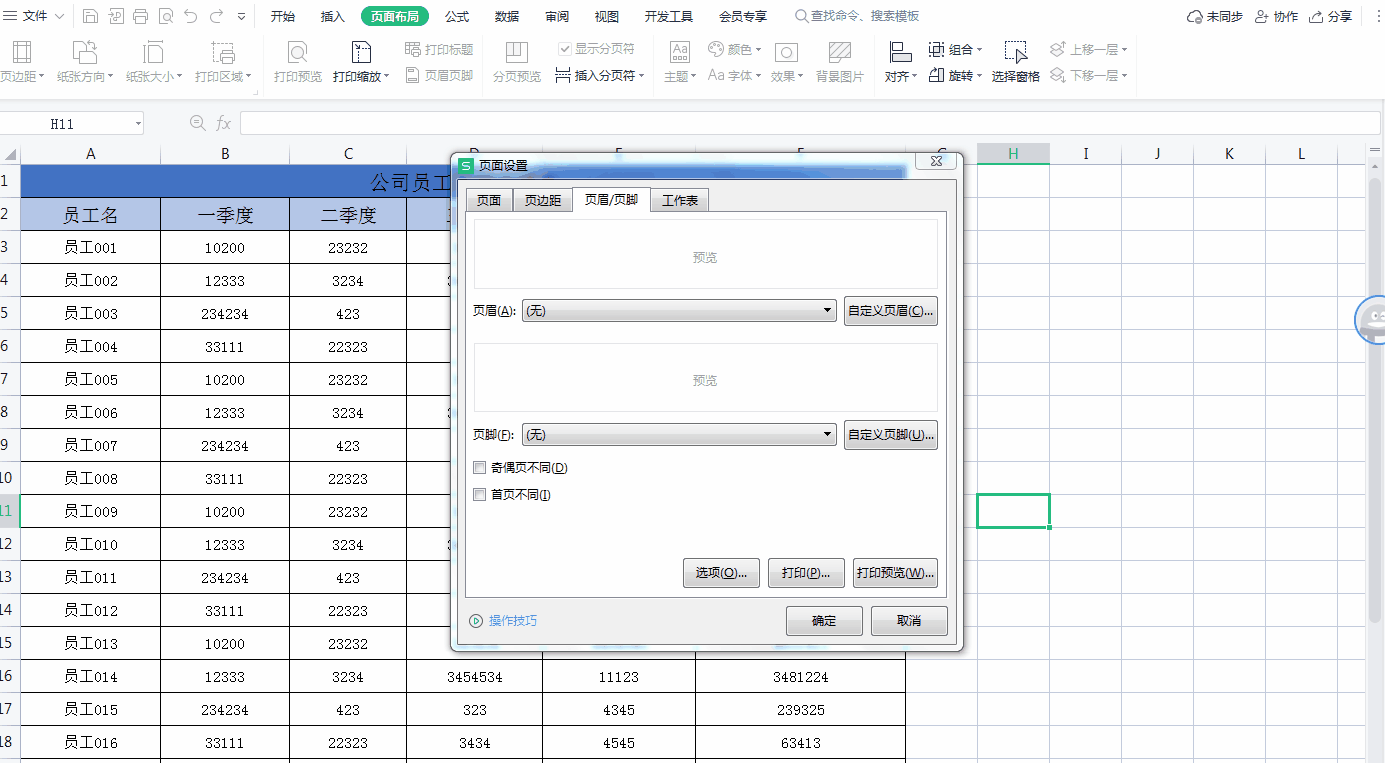
Task: Open the 旋转 rotate dropdown
Action: tap(956, 75)
